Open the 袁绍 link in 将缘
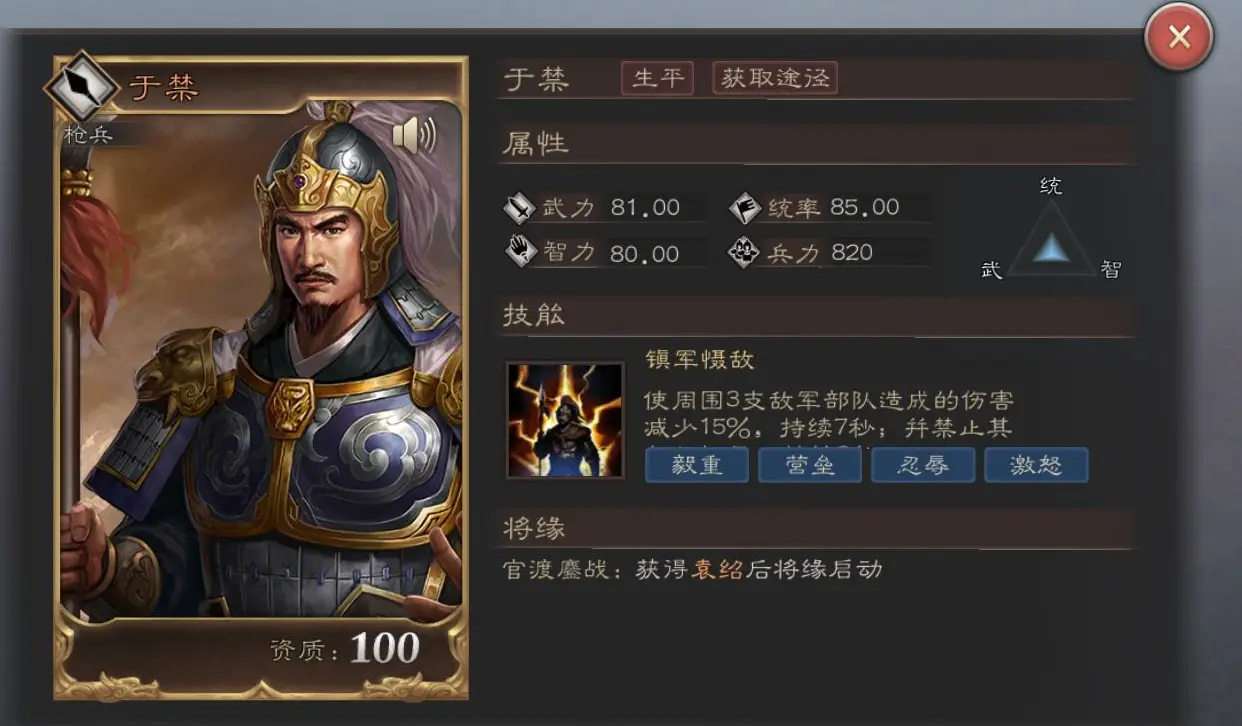Image resolution: width=1242 pixels, height=726 pixels. [x=719, y=570]
